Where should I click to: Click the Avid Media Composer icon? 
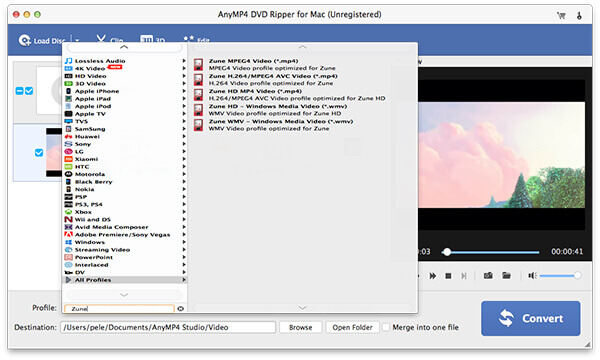(x=68, y=227)
